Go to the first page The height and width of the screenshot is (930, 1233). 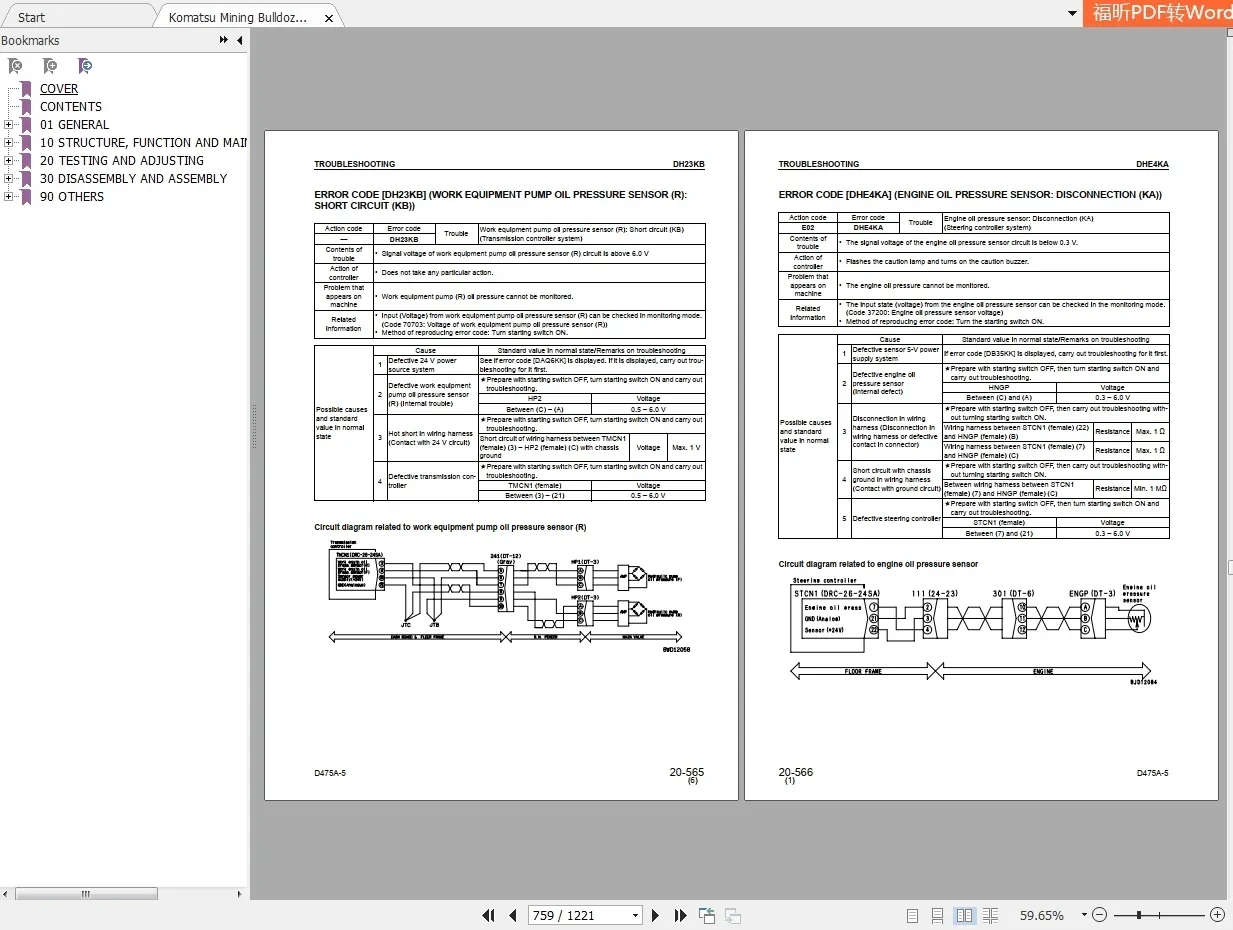(489, 915)
